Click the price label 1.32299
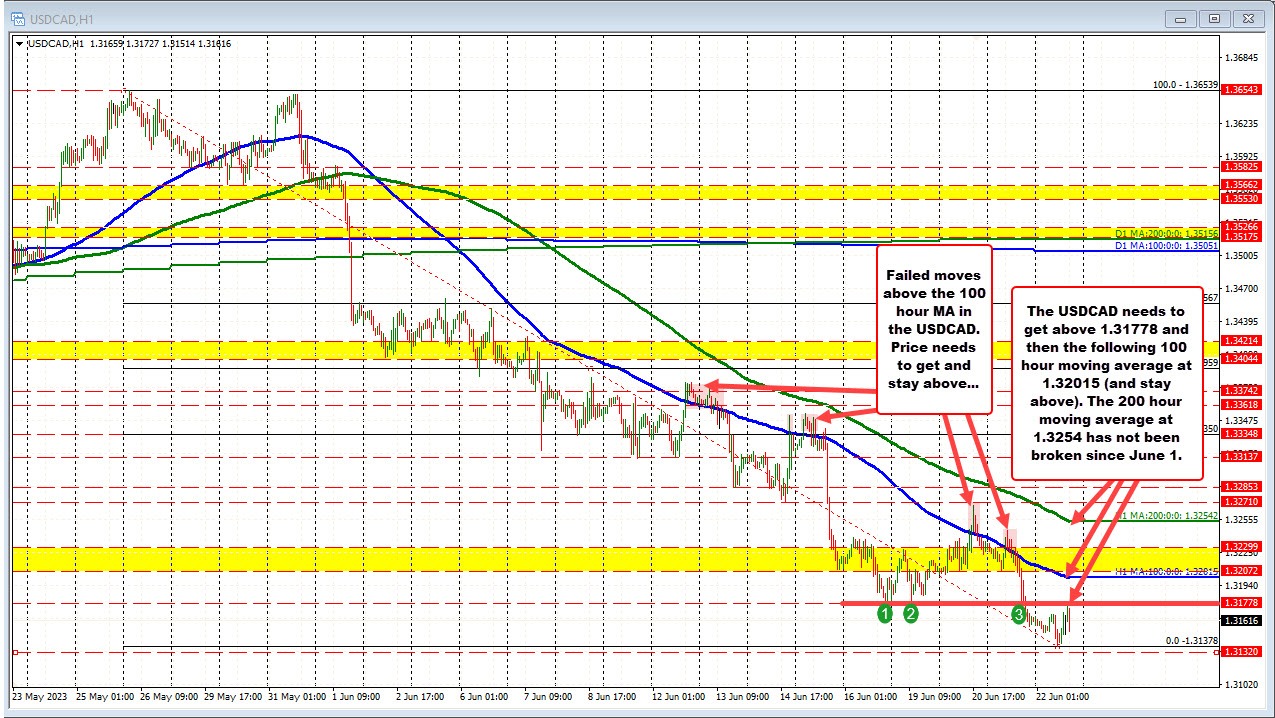This screenshot has width=1275, height=718. (1239, 546)
